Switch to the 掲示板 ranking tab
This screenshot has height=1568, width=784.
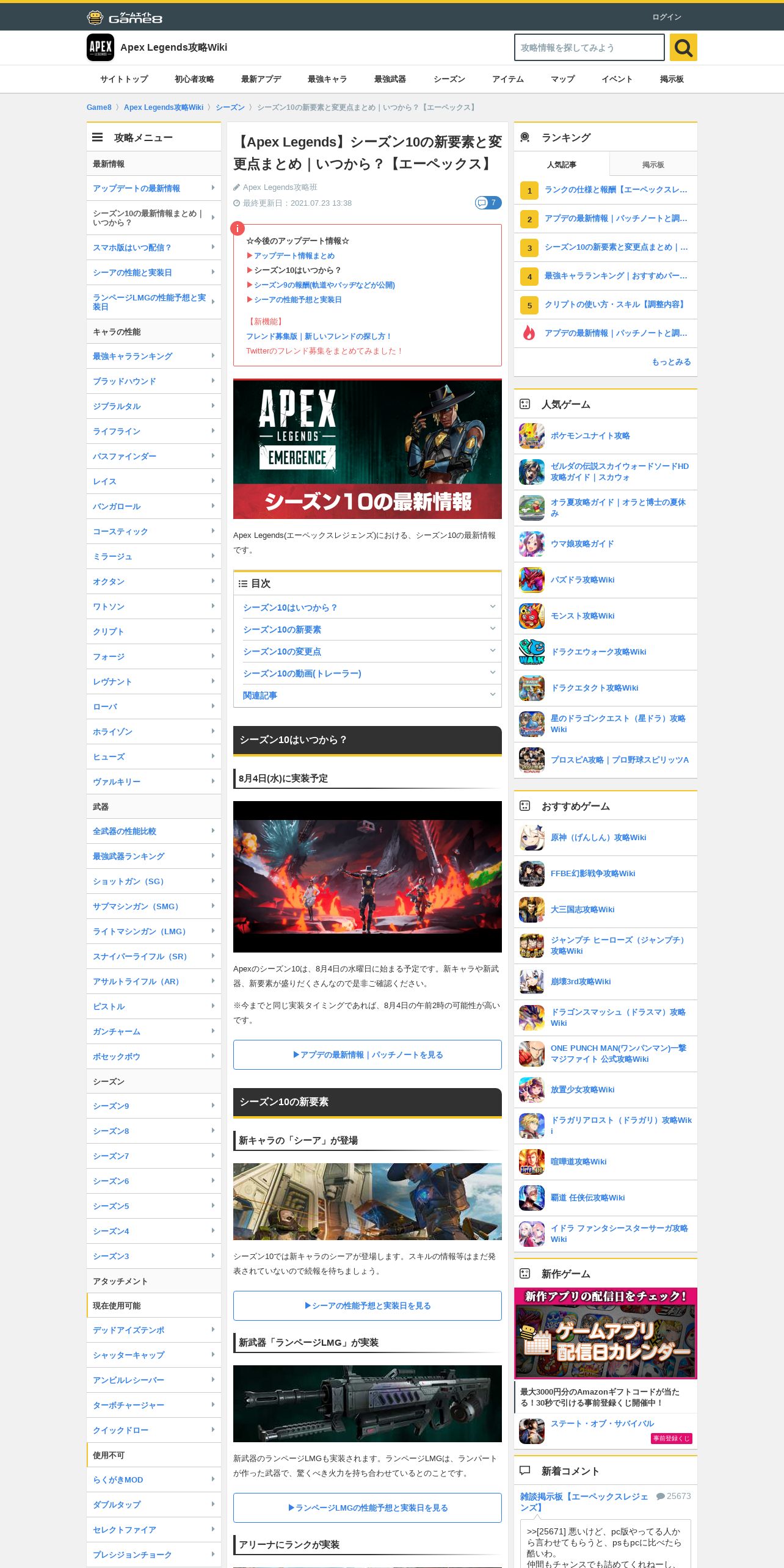653,165
